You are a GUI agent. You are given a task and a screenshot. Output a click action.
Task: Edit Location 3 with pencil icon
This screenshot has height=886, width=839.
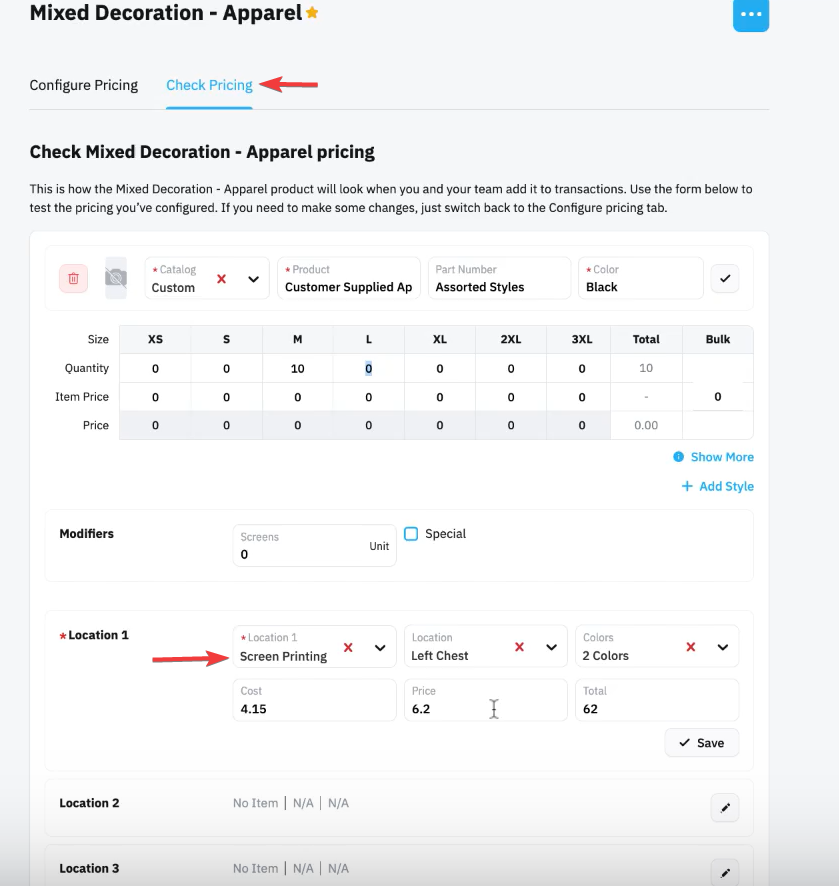point(725,872)
